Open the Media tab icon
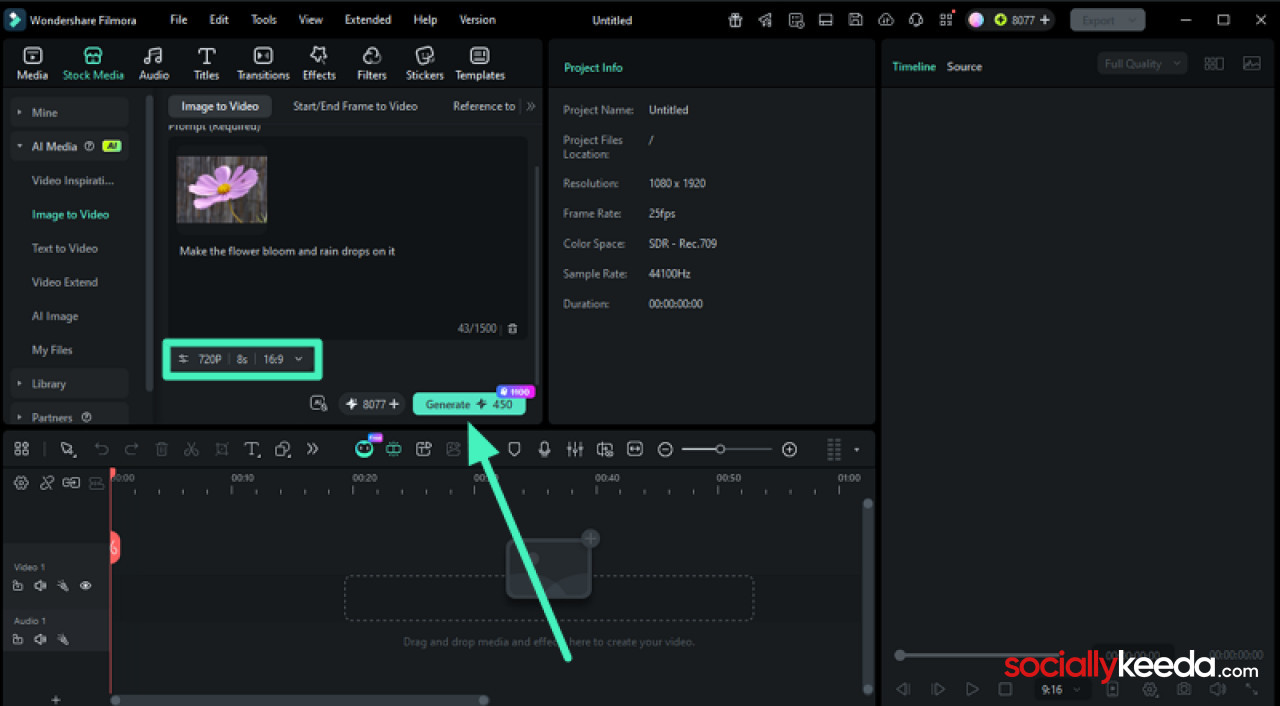The height and width of the screenshot is (706, 1280). pos(32,63)
